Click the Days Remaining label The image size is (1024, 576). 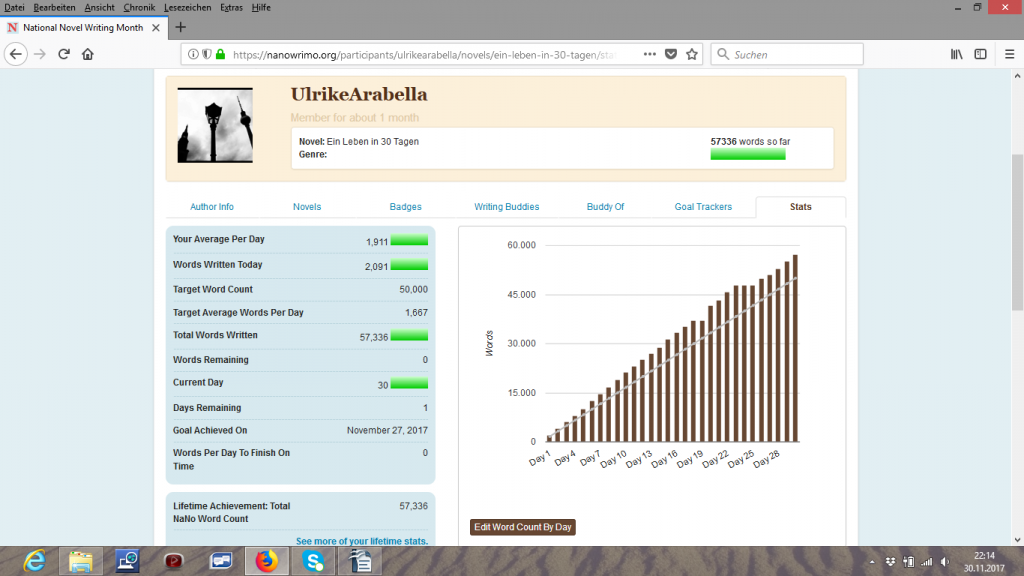click(207, 408)
